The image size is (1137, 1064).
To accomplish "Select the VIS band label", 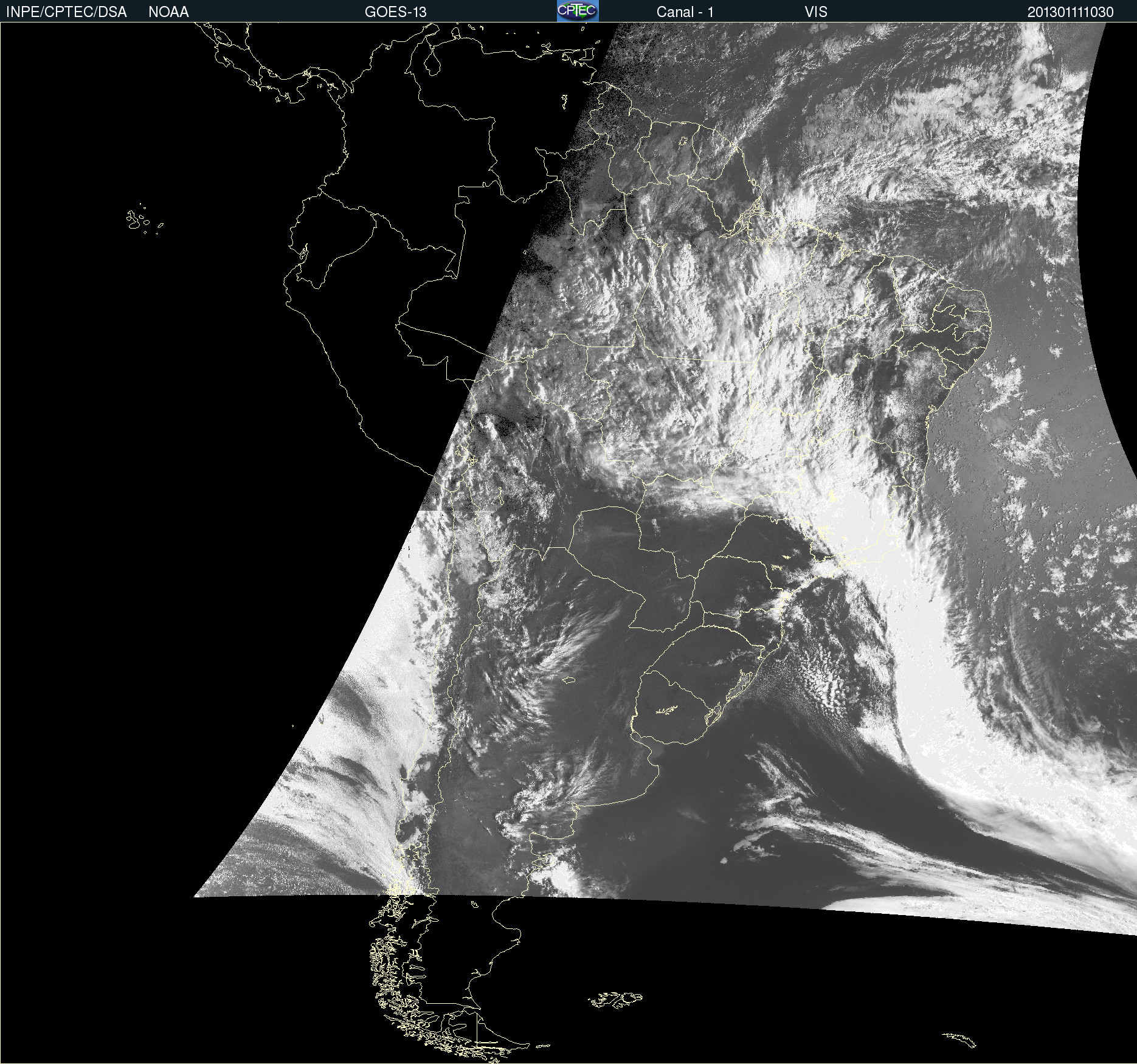I will tap(816, 12).
